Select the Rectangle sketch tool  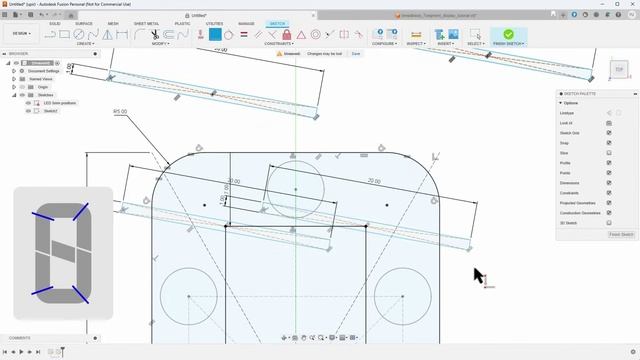click(64, 35)
